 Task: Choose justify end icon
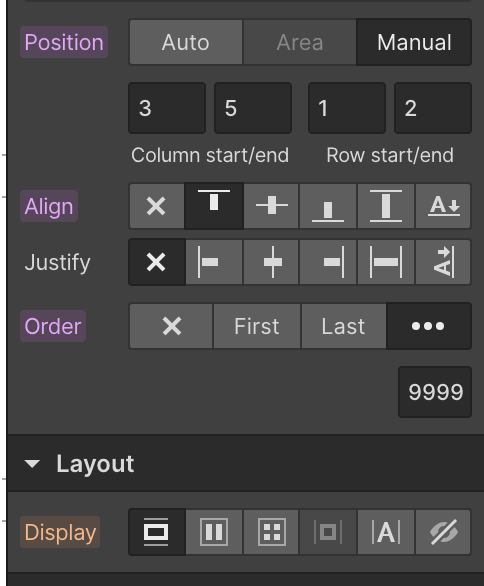pyautogui.click(x=328, y=262)
